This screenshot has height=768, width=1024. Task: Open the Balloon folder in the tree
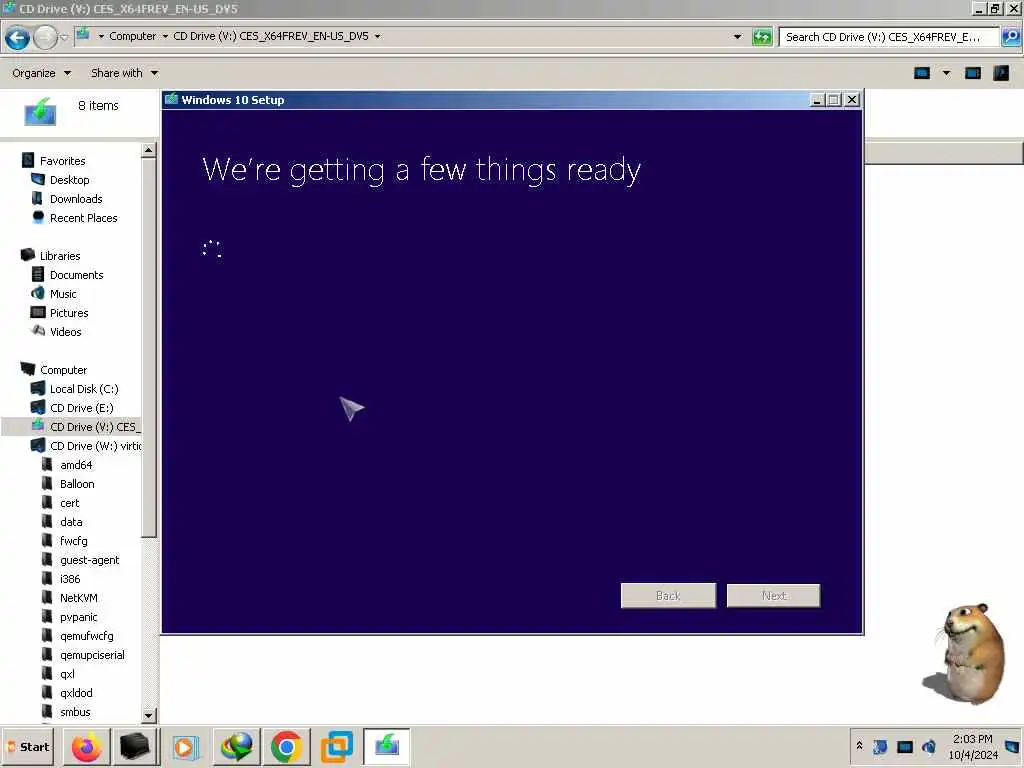pos(77,483)
